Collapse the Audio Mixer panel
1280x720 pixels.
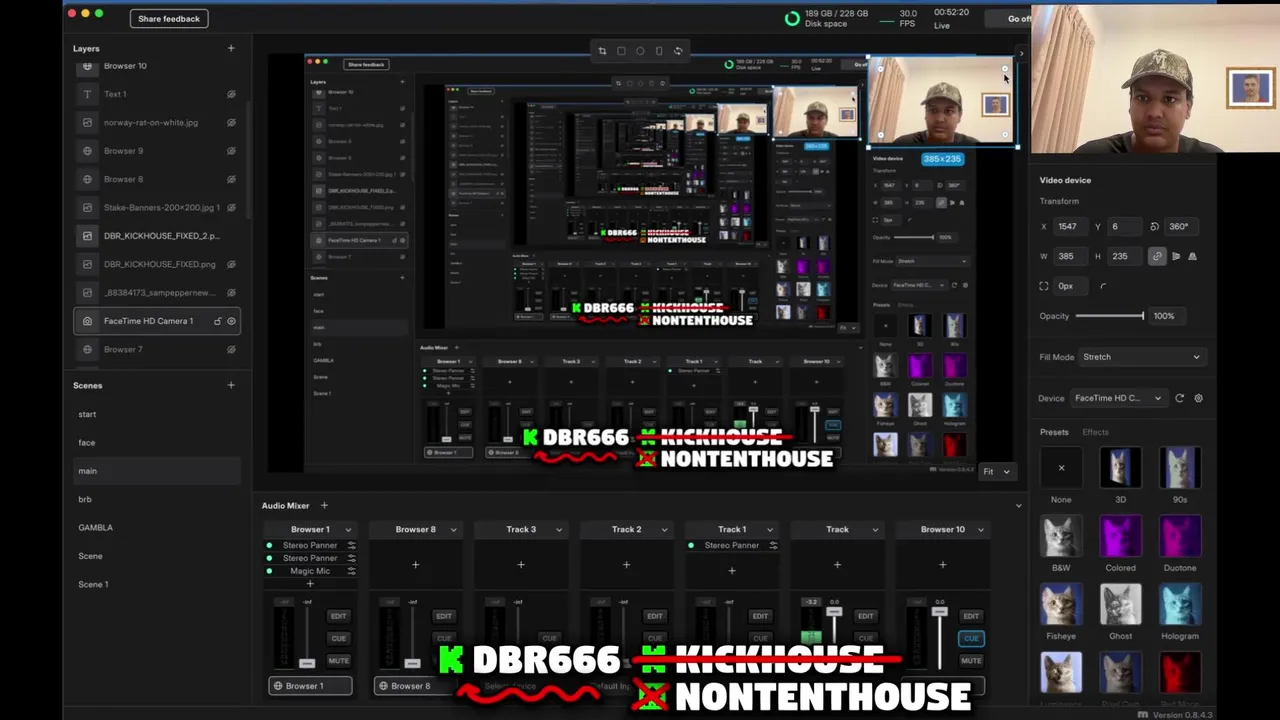pos(1018,505)
